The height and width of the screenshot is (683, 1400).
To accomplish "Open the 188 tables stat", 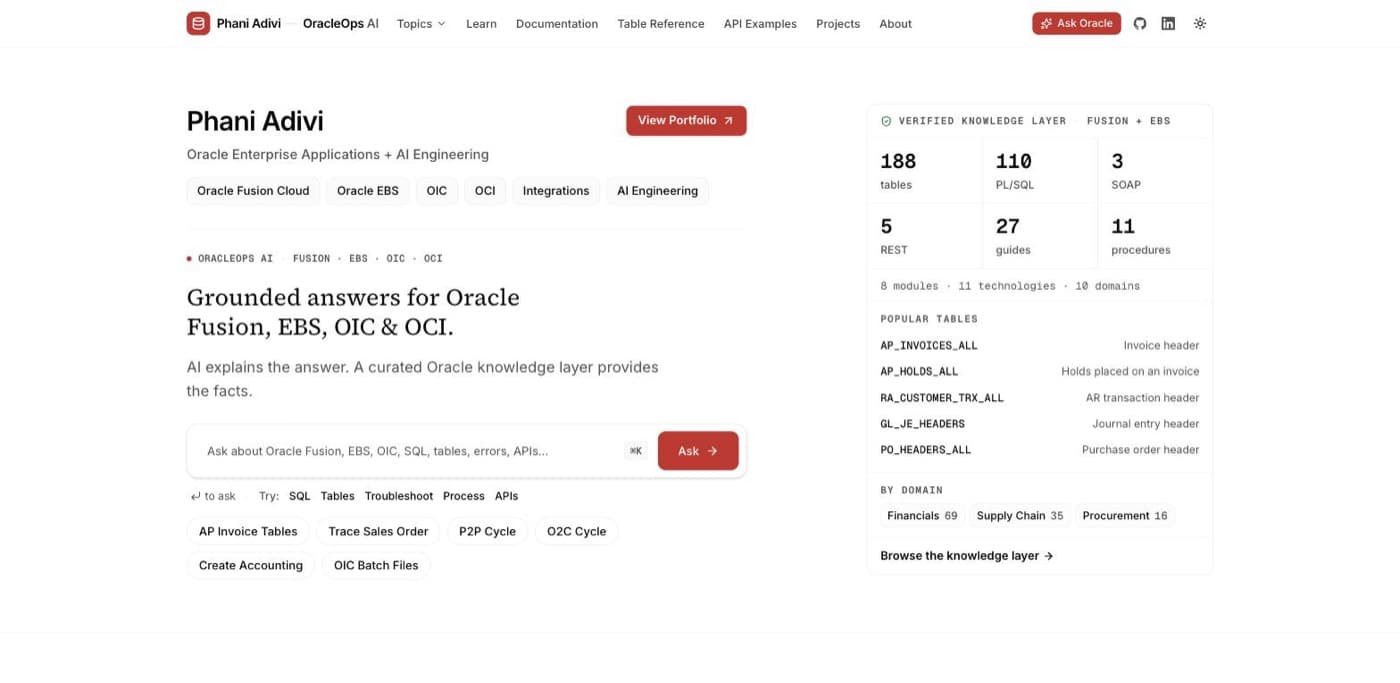I will pos(925,171).
